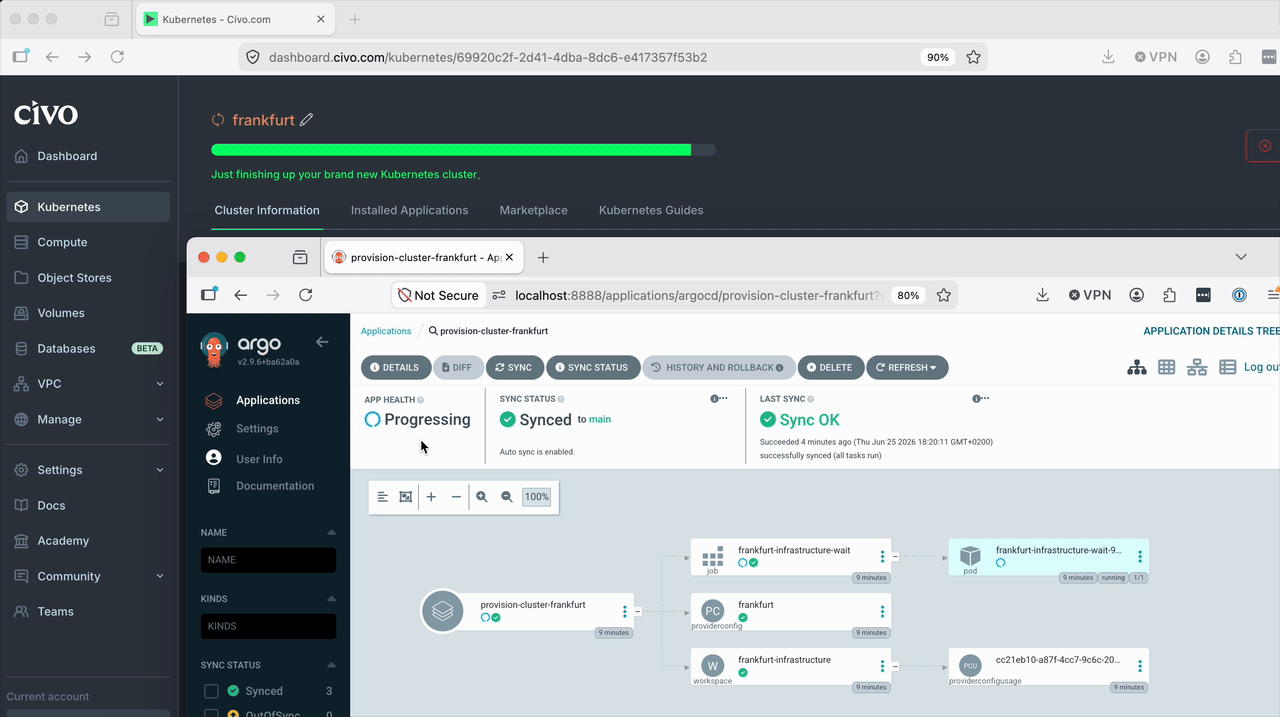The image size is (1280, 717).
Task: Click the pod icon of the frankfurt-infrastructure-wait pod
Action: tap(970, 556)
